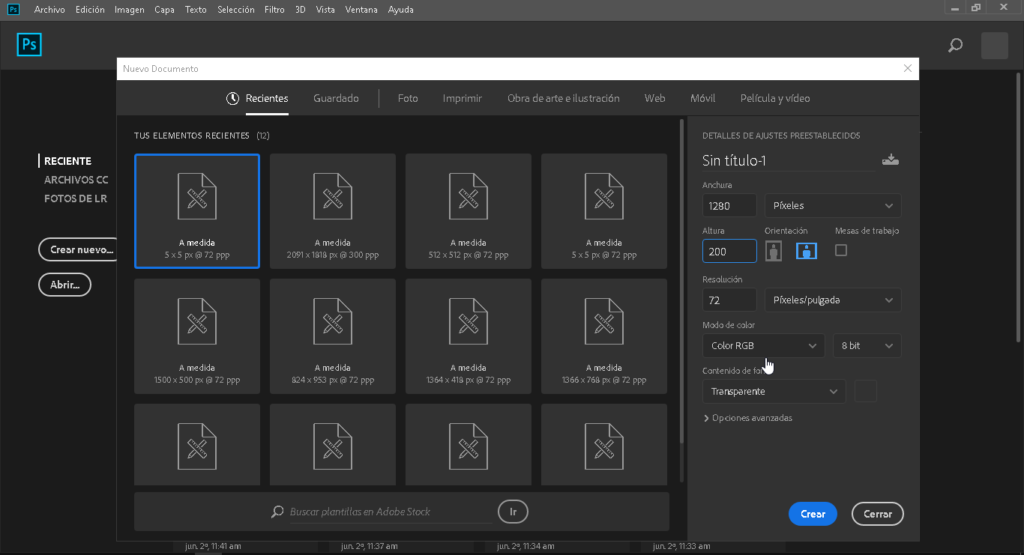Select RECIENTE in start screen sidebar
The width and height of the screenshot is (1024, 555).
pos(67,161)
